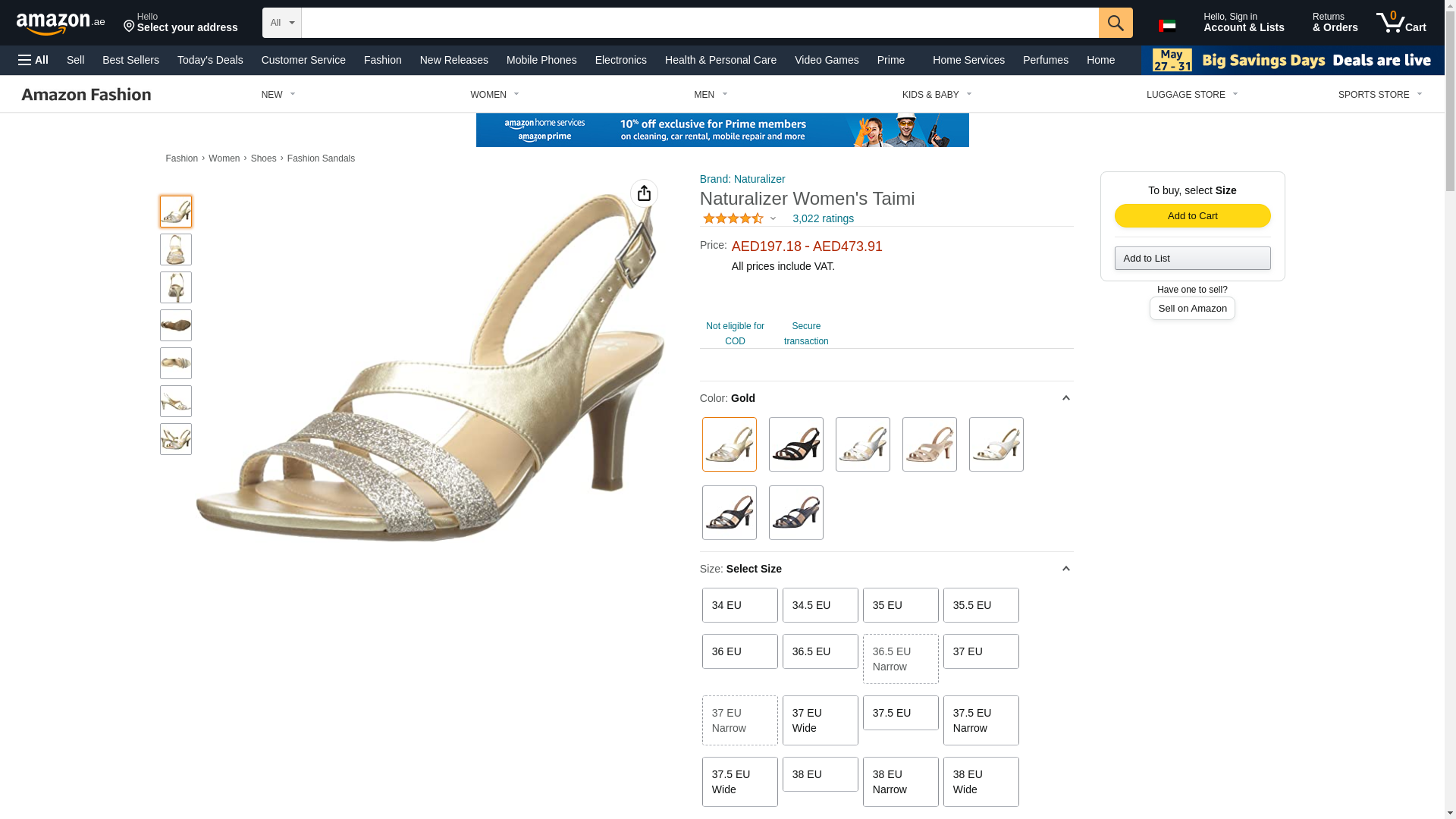This screenshot has width=1456, height=819.
Task: Click the UAE flag country selector
Action: click(x=1166, y=26)
